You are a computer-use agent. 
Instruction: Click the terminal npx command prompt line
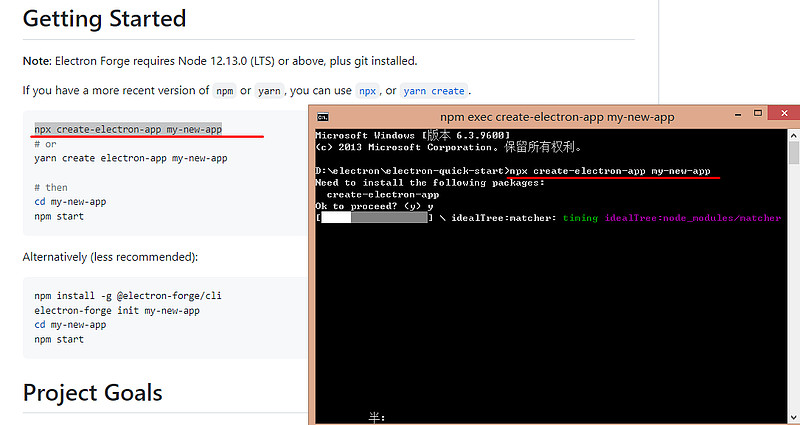pos(513,171)
